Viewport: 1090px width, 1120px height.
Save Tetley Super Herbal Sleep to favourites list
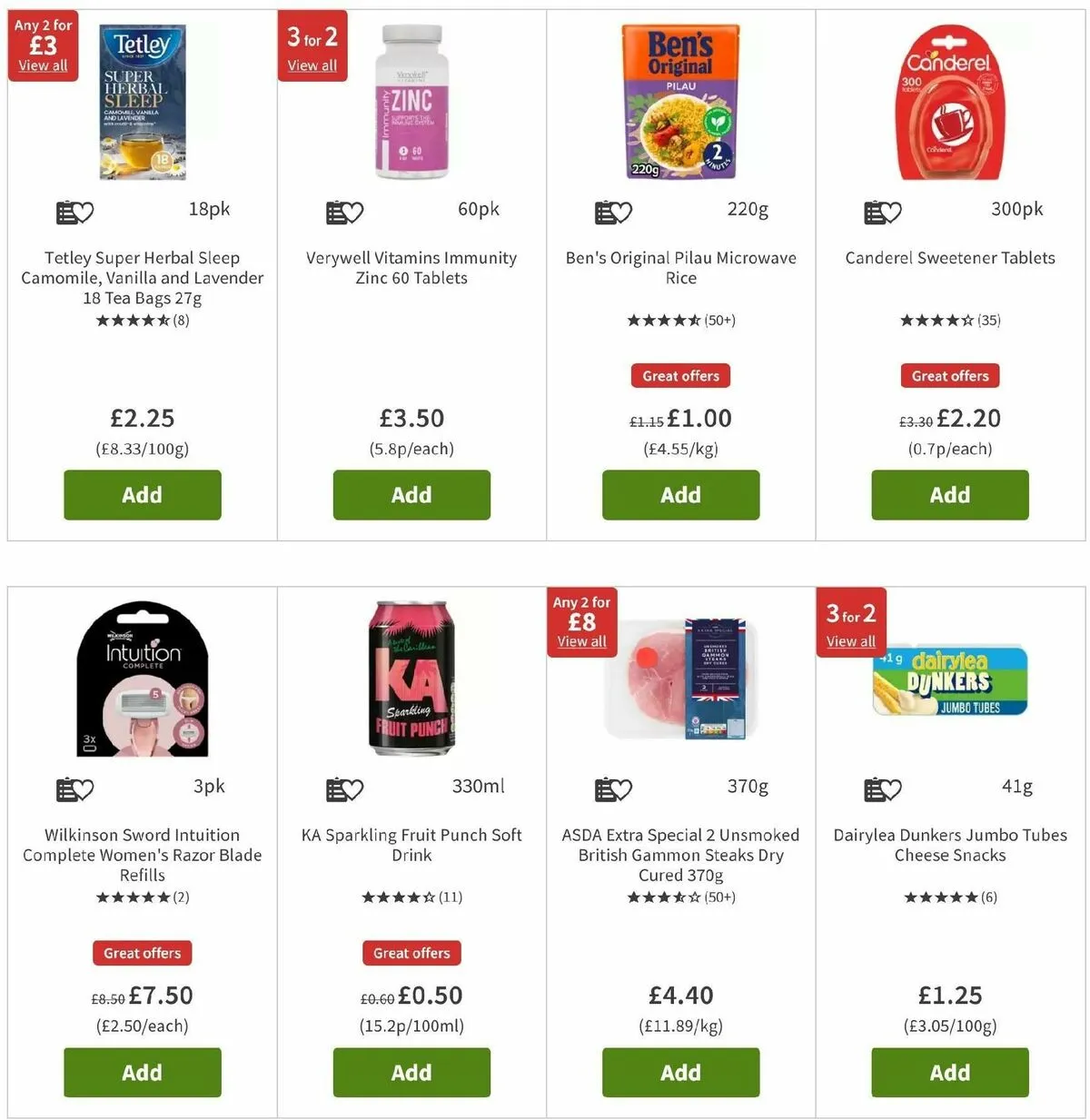pyautogui.click(x=75, y=213)
